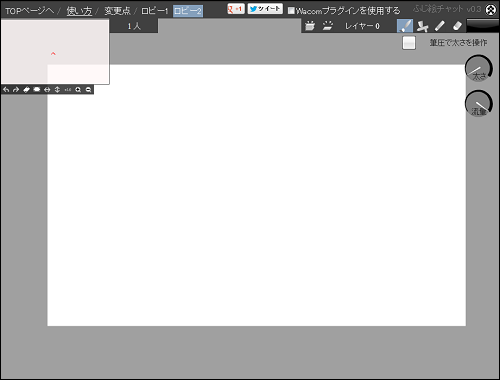Reset zoom with the x1.0 button
This screenshot has width=500, height=380.
point(68,90)
